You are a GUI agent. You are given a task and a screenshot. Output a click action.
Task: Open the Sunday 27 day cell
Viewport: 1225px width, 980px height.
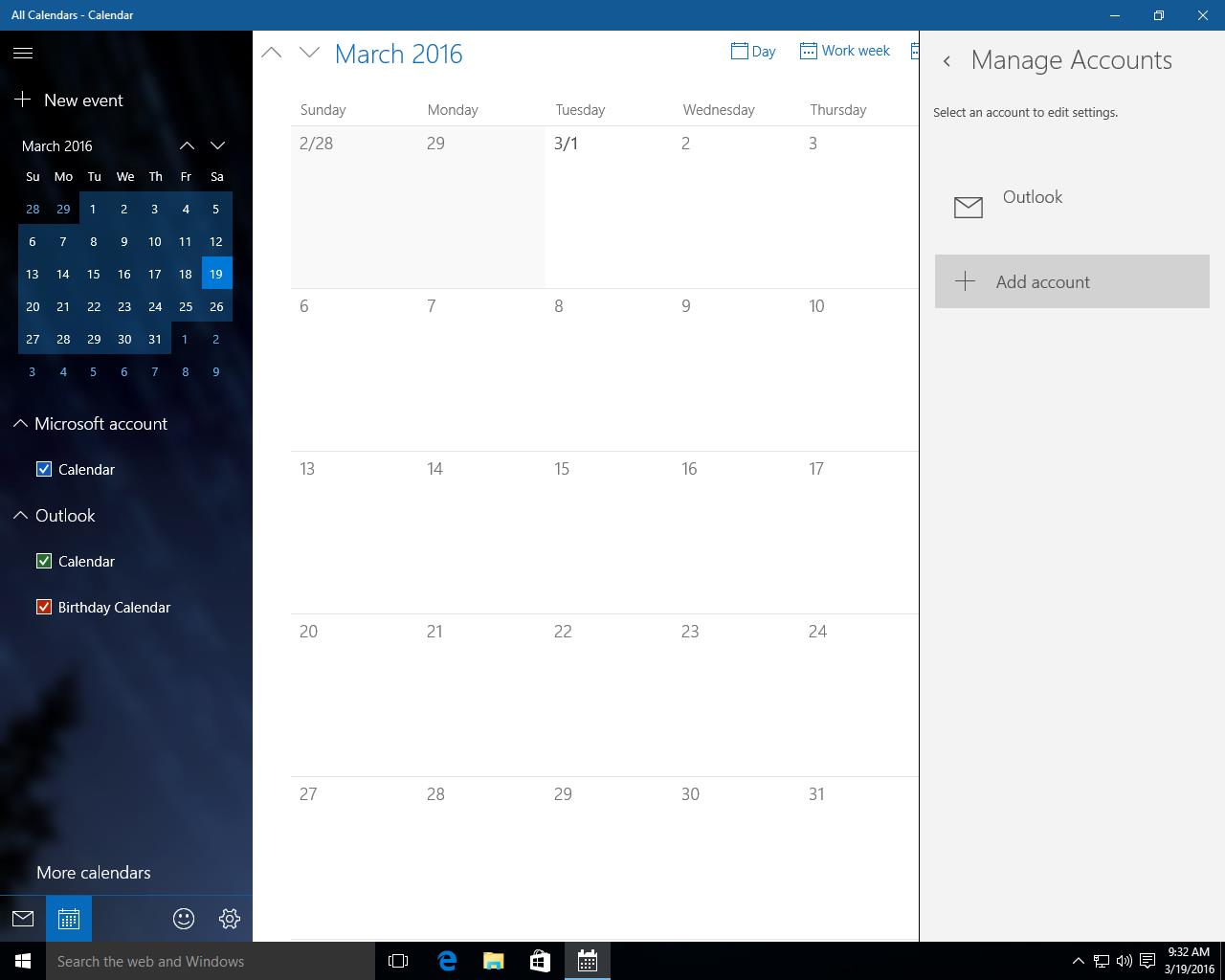click(x=354, y=857)
